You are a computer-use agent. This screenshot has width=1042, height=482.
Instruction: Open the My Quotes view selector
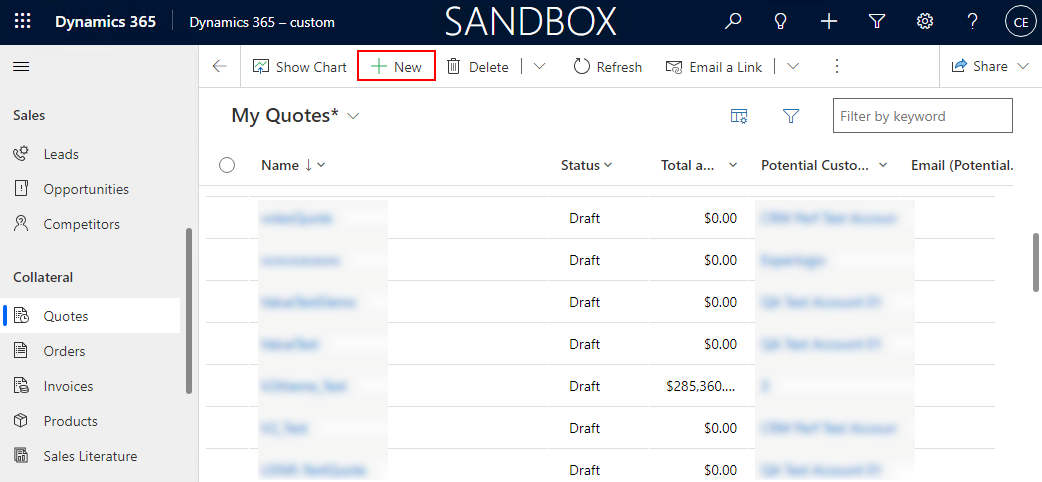tap(295, 116)
